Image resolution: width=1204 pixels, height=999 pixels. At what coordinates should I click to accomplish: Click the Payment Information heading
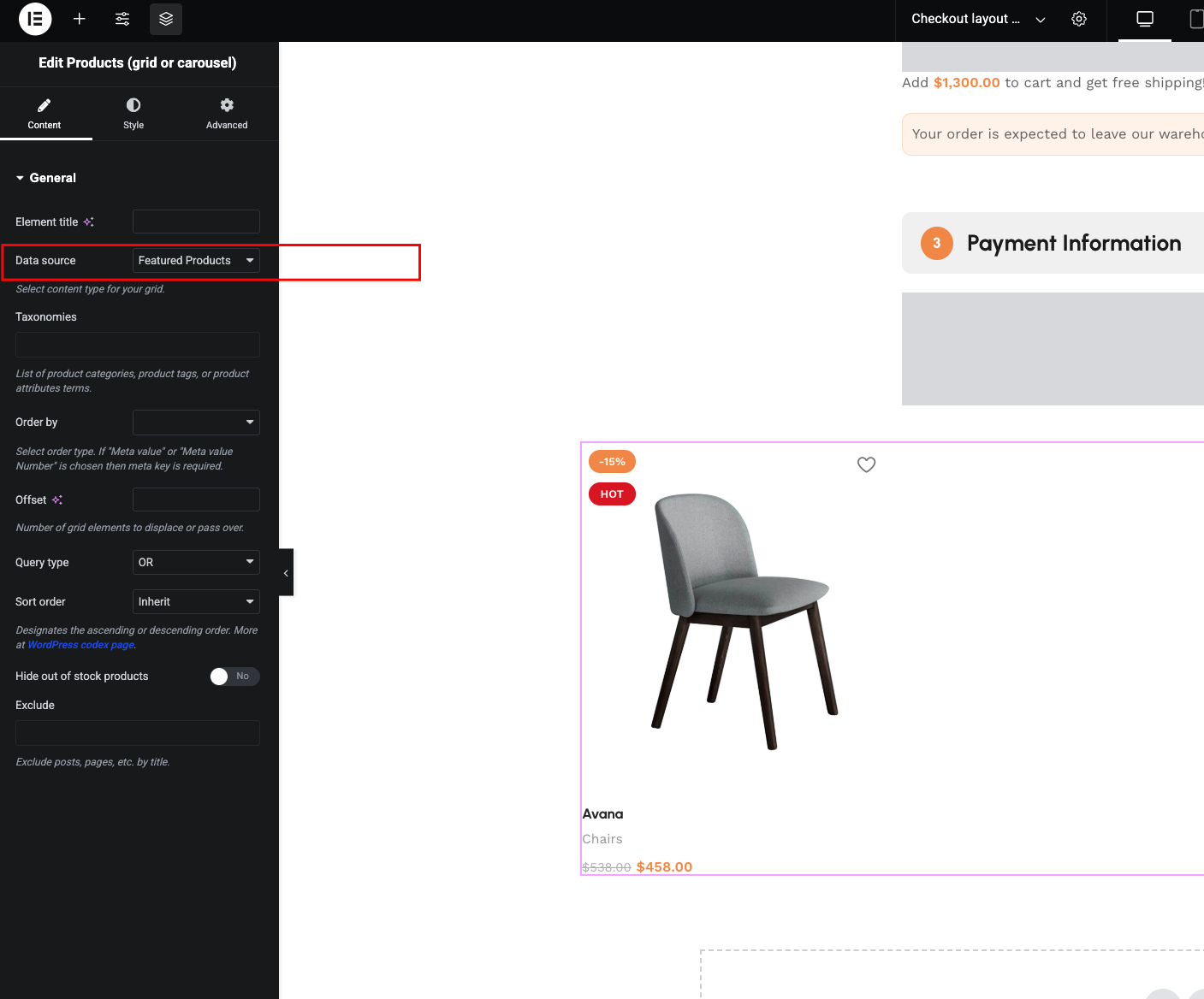click(x=1074, y=243)
